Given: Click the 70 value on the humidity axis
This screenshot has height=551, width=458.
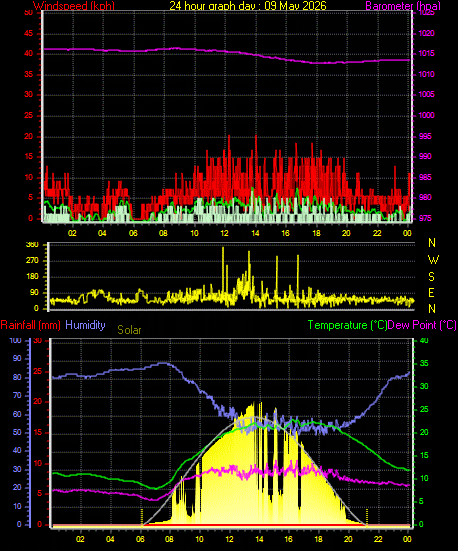Looking at the screenshot, I should coord(17,395).
